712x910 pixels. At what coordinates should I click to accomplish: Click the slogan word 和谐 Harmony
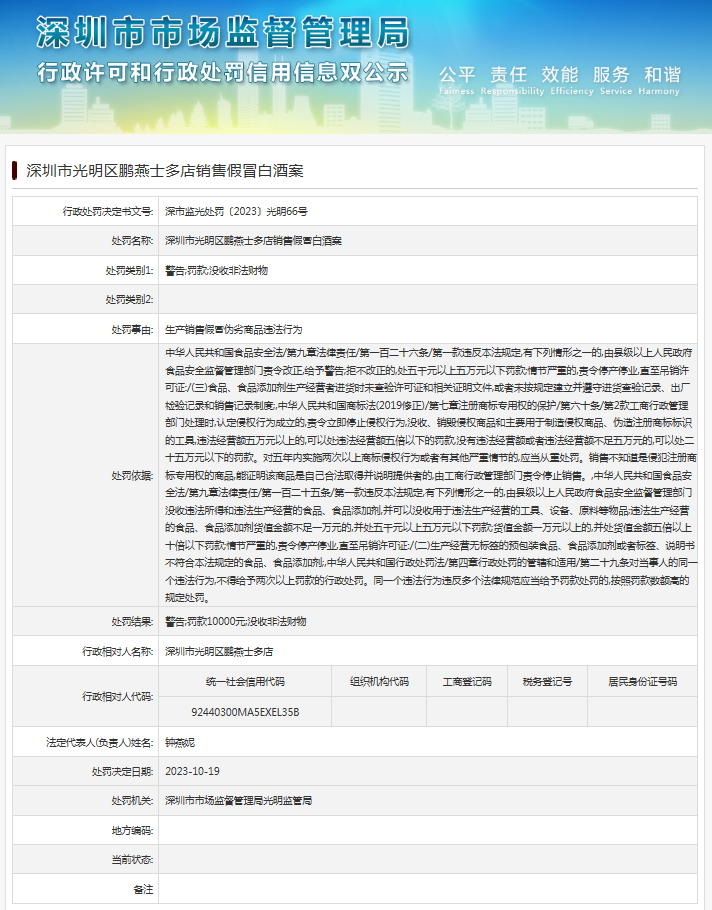click(x=659, y=80)
